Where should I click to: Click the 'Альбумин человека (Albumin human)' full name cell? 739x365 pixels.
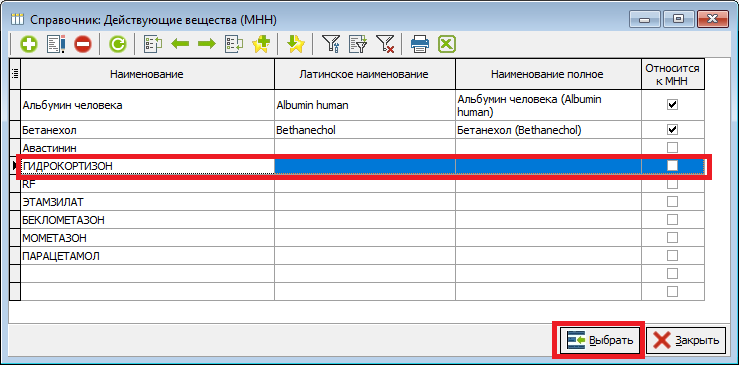pyautogui.click(x=548, y=105)
